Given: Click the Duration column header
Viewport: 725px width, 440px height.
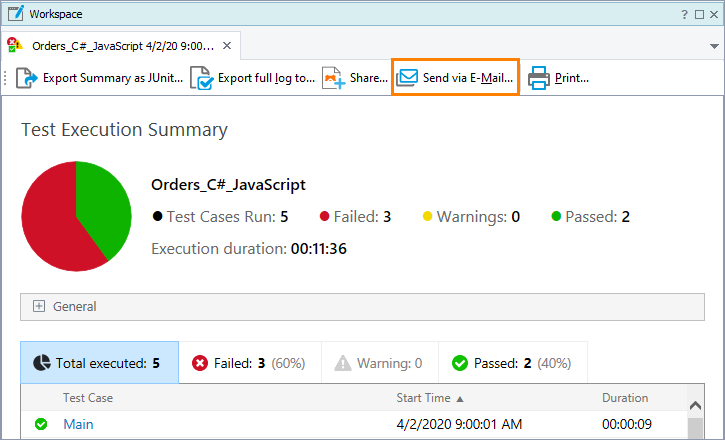Looking at the screenshot, I should (x=625, y=398).
